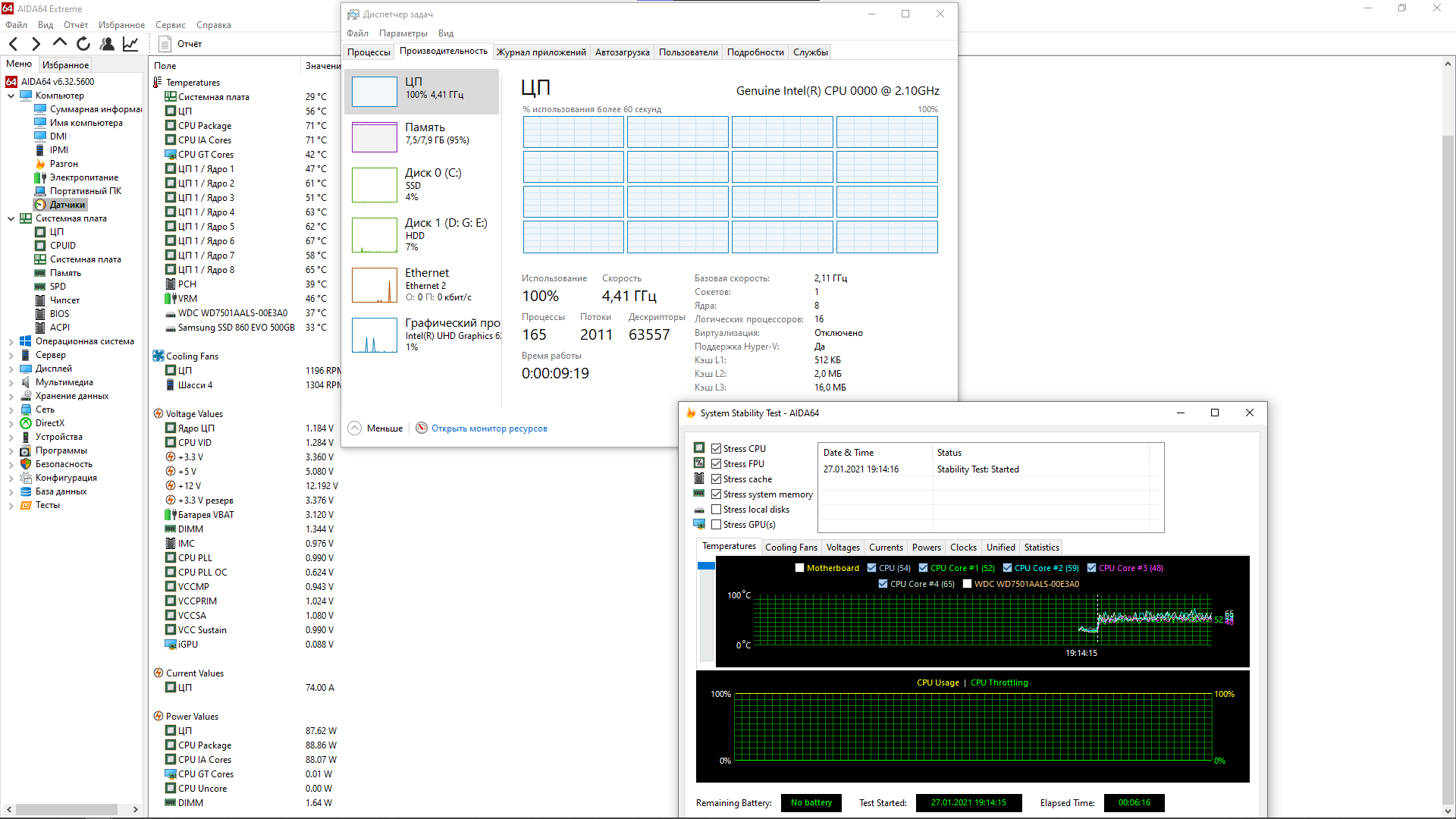Select the Ethernet graph in Task Manager
The height and width of the screenshot is (819, 1456).
tap(375, 285)
